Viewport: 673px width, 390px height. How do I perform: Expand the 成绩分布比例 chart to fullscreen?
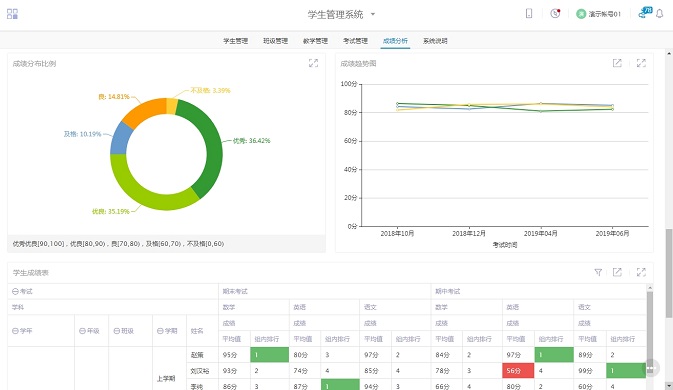[x=313, y=63]
